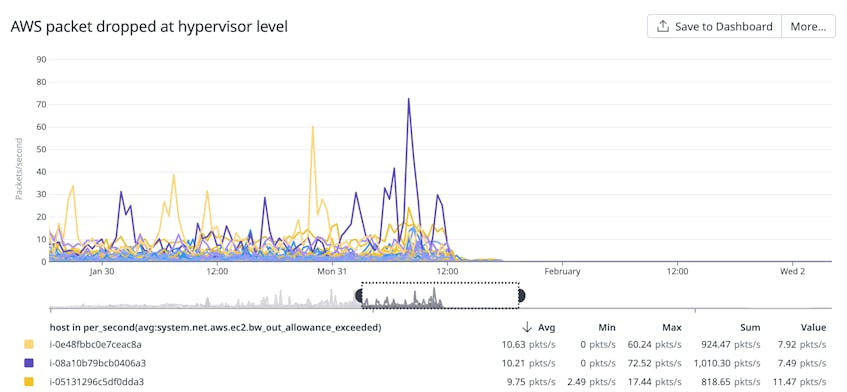Screen dimensions: 847x392
Task: Sort the legend by the Min column
Action: [607, 327]
